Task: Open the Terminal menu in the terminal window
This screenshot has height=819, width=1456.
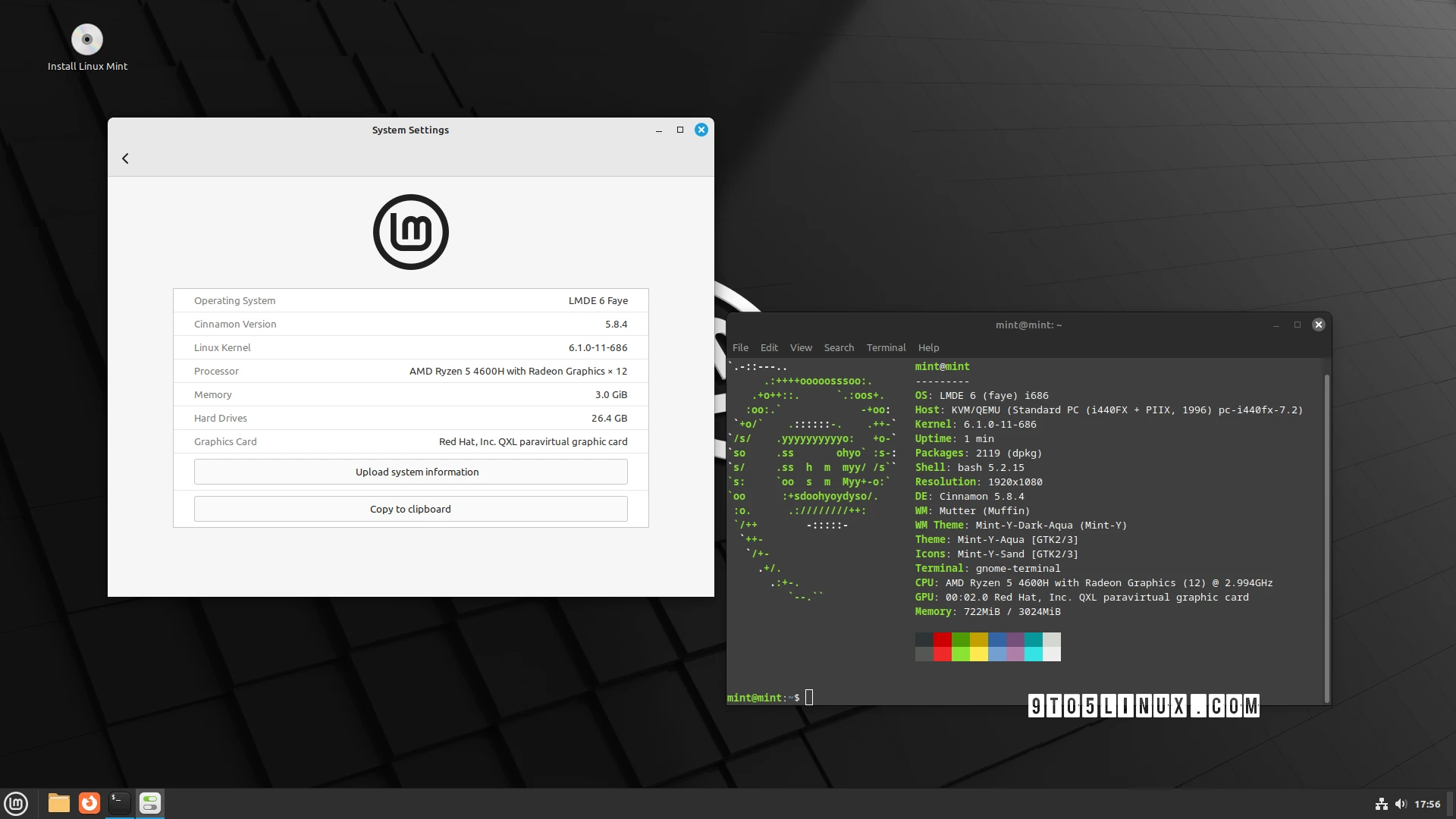Action: (x=885, y=347)
